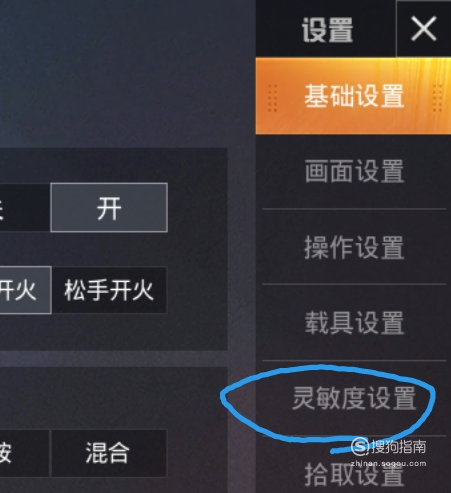Open the 画面设置 tab
Image resolution: width=451 pixels, height=493 pixels.
(354, 171)
